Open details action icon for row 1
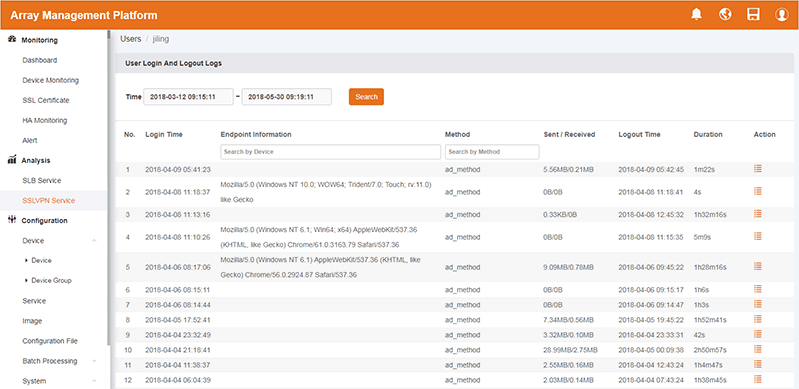 [x=758, y=169]
